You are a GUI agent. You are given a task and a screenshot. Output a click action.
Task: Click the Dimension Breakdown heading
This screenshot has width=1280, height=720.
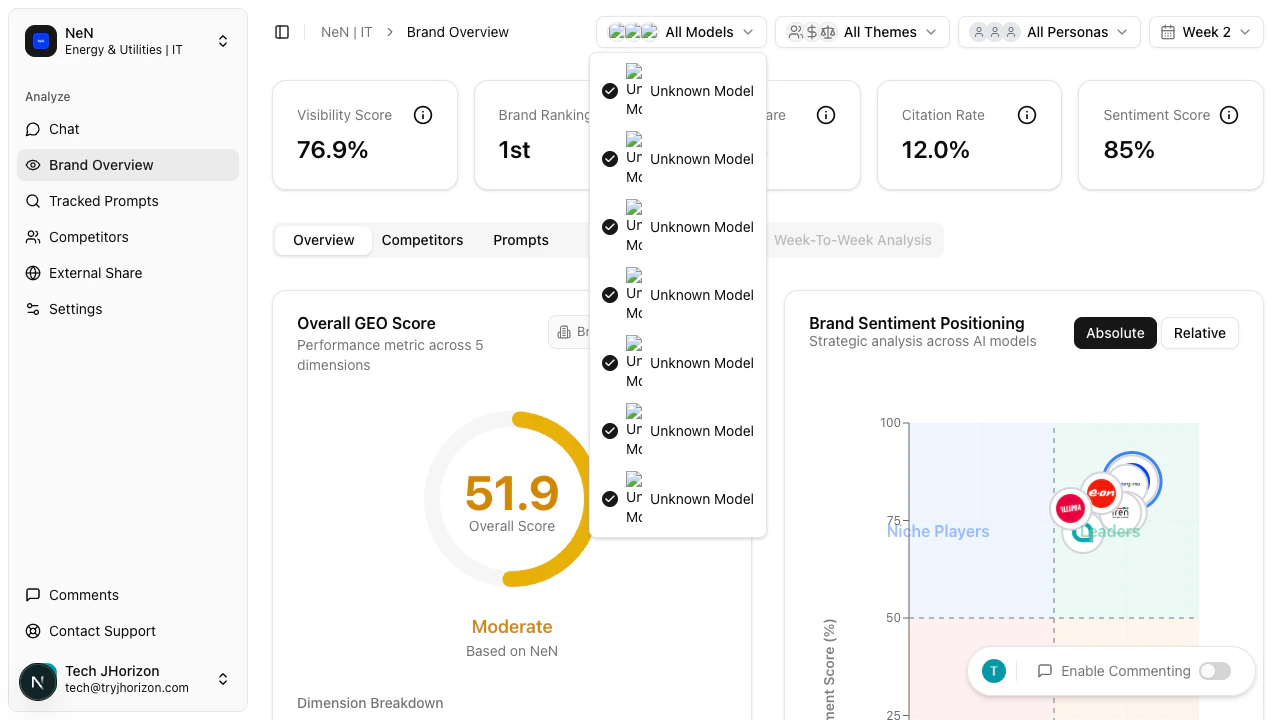tap(370, 703)
